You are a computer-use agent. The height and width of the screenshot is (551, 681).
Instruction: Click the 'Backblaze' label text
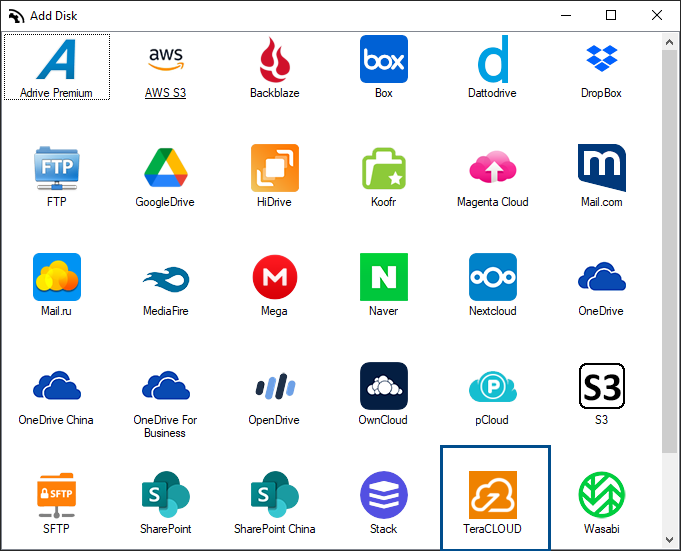pyautogui.click(x=275, y=93)
